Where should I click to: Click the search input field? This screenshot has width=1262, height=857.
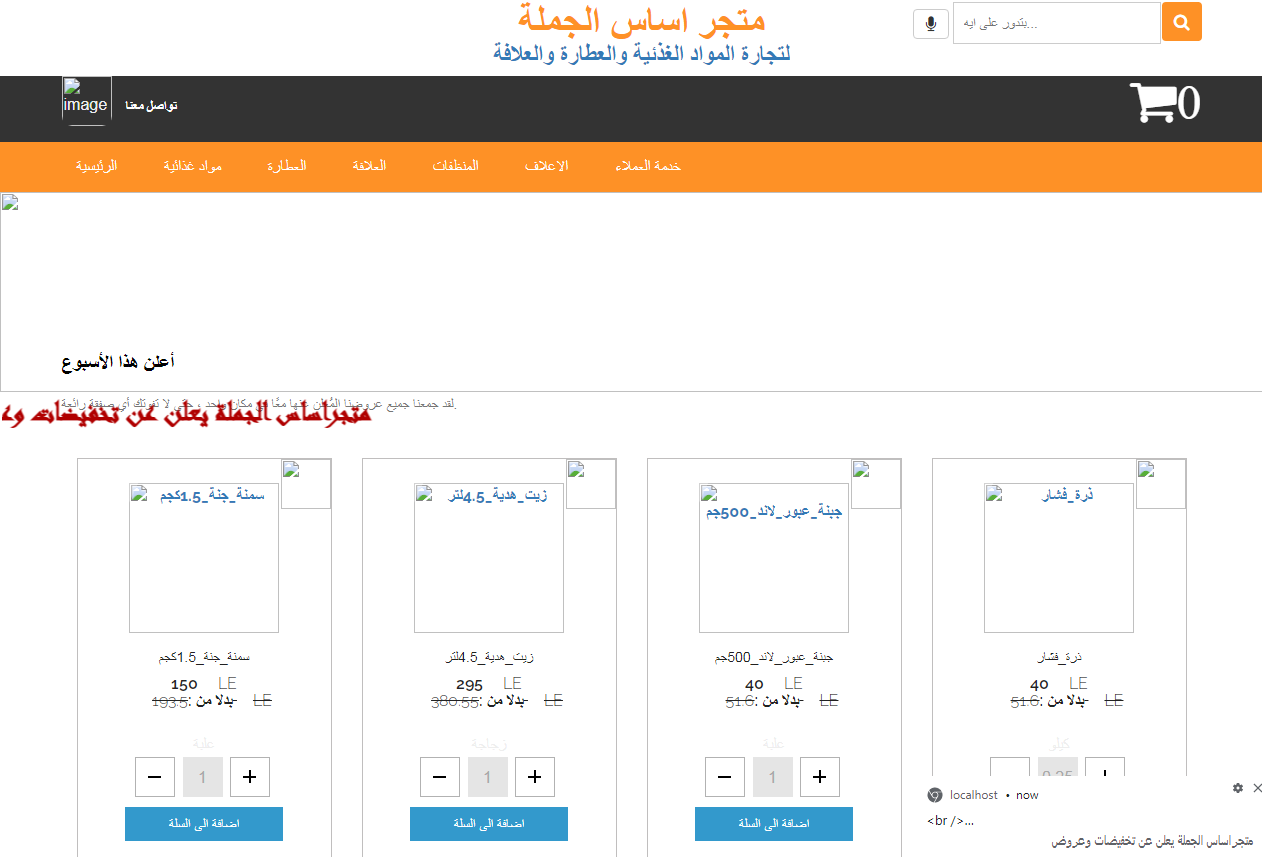click(1056, 23)
